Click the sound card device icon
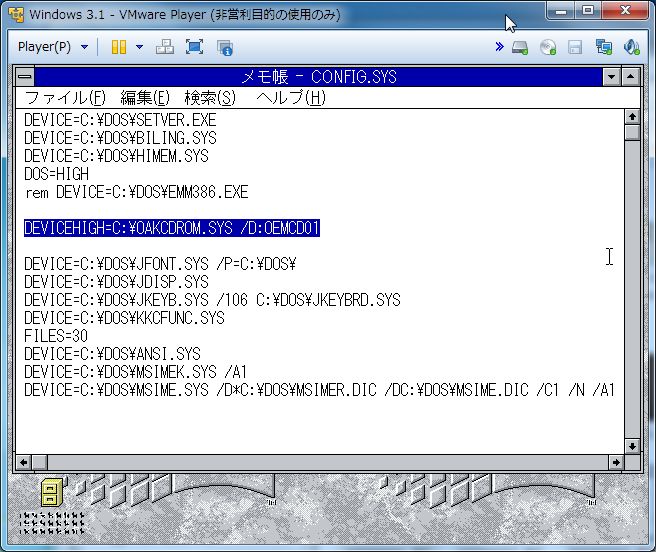This screenshot has width=656, height=552. [631, 47]
